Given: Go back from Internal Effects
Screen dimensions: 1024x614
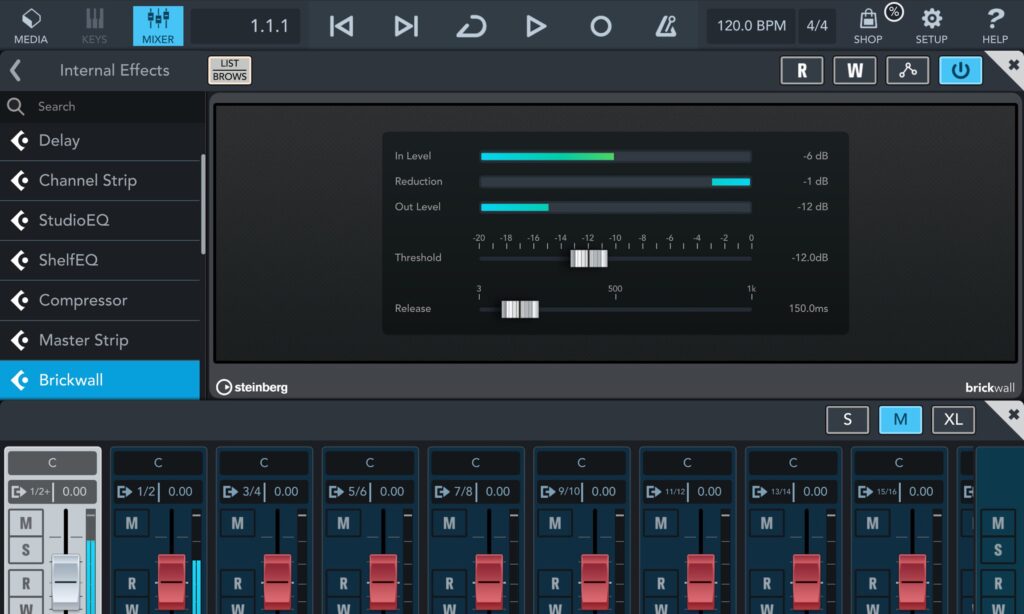Looking at the screenshot, I should 15,70.
